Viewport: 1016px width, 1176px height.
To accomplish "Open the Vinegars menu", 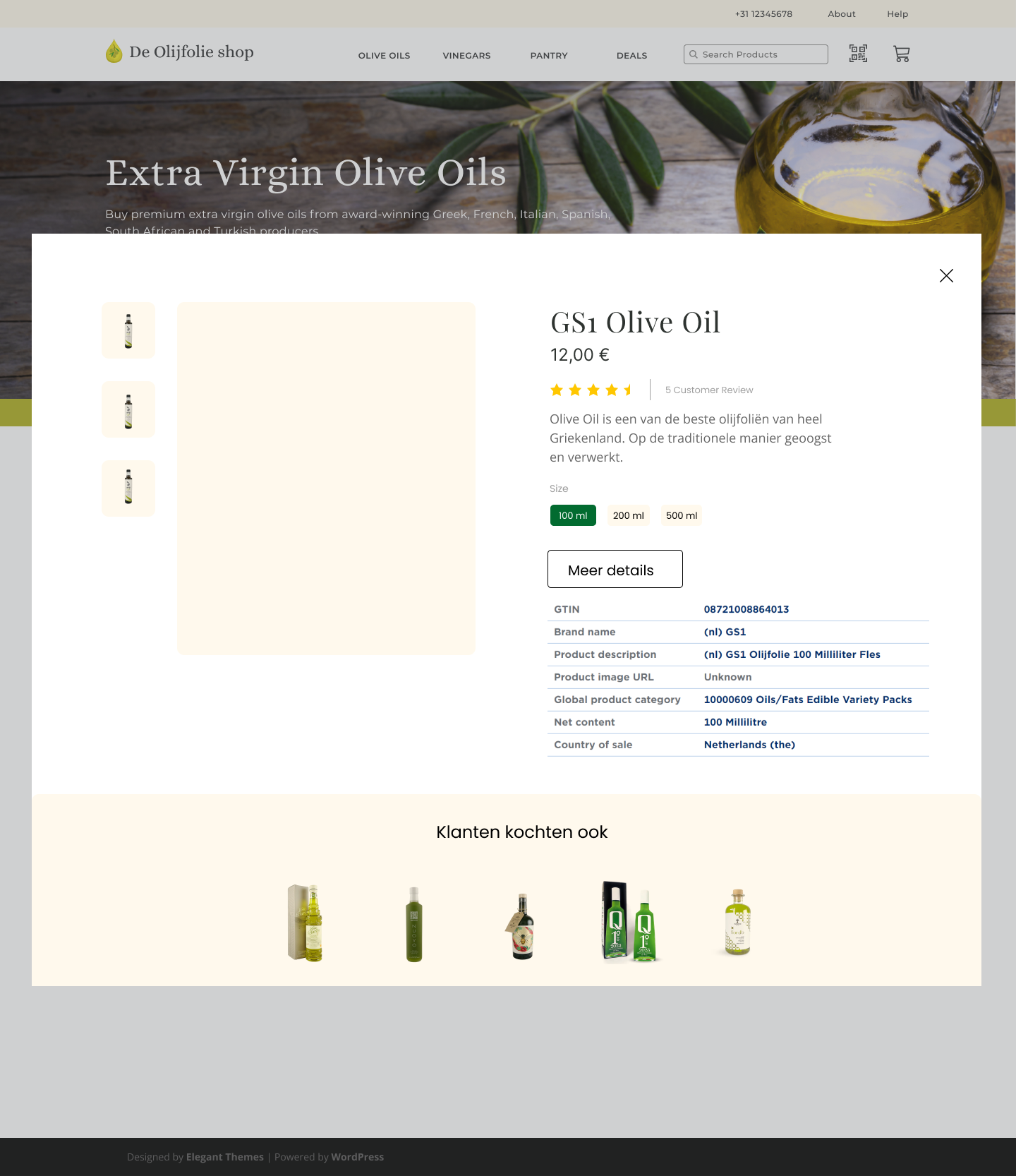I will 466,56.
